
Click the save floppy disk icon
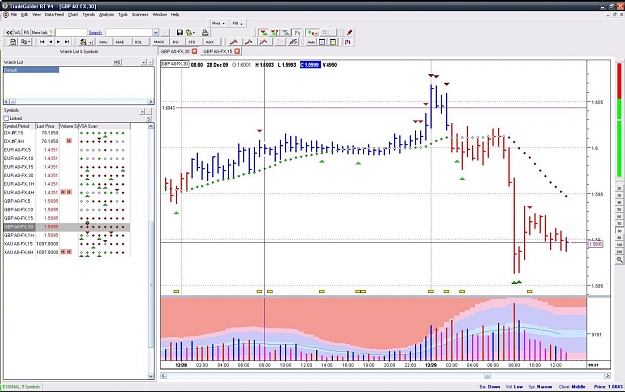(x=180, y=32)
